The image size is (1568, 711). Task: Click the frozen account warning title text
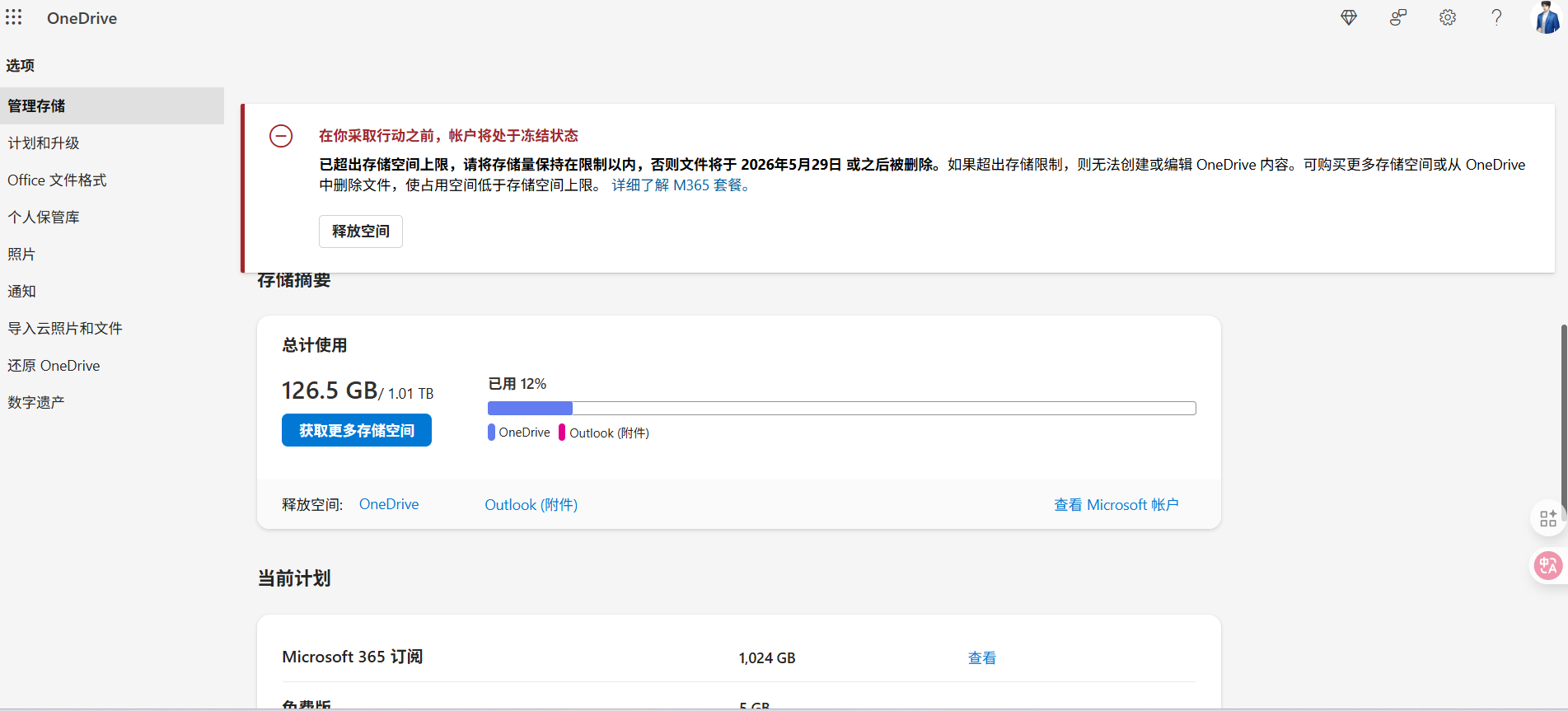448,136
